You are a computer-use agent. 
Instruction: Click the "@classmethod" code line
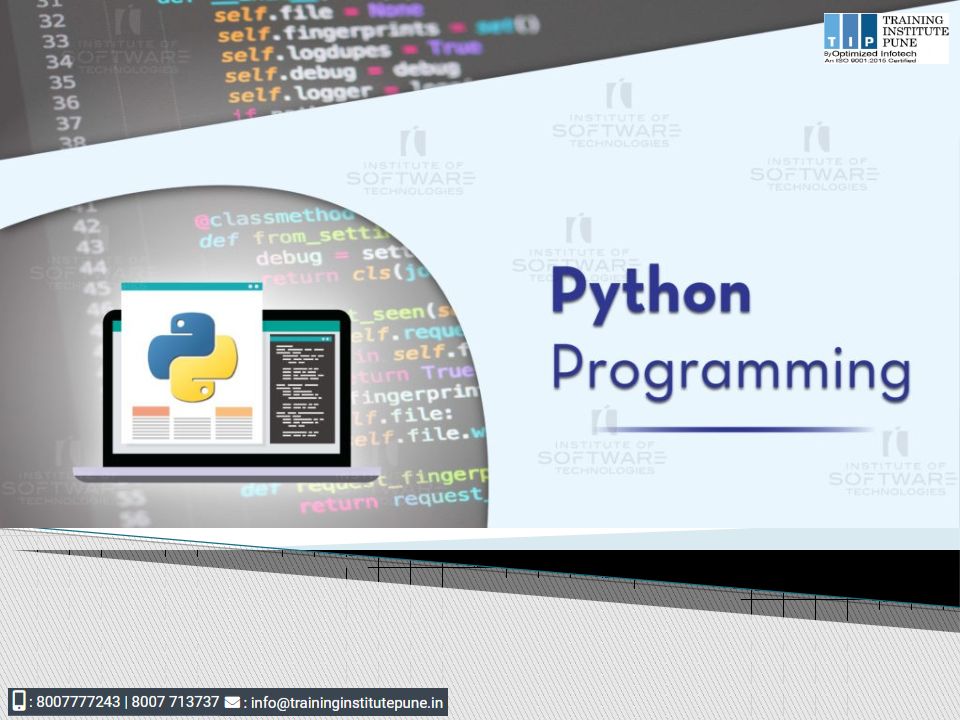pos(273,218)
